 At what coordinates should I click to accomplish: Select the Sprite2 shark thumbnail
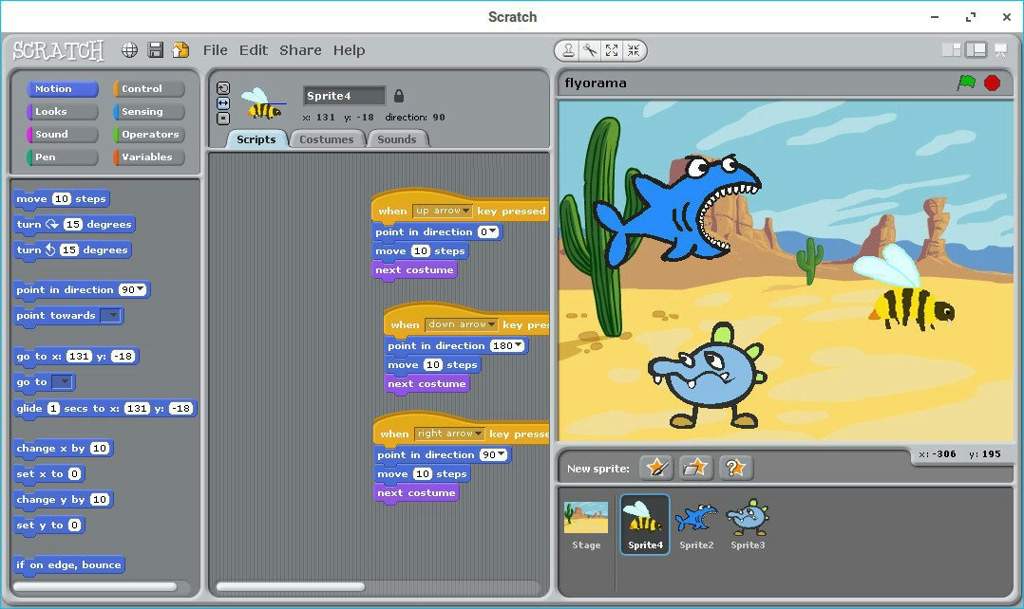[696, 524]
